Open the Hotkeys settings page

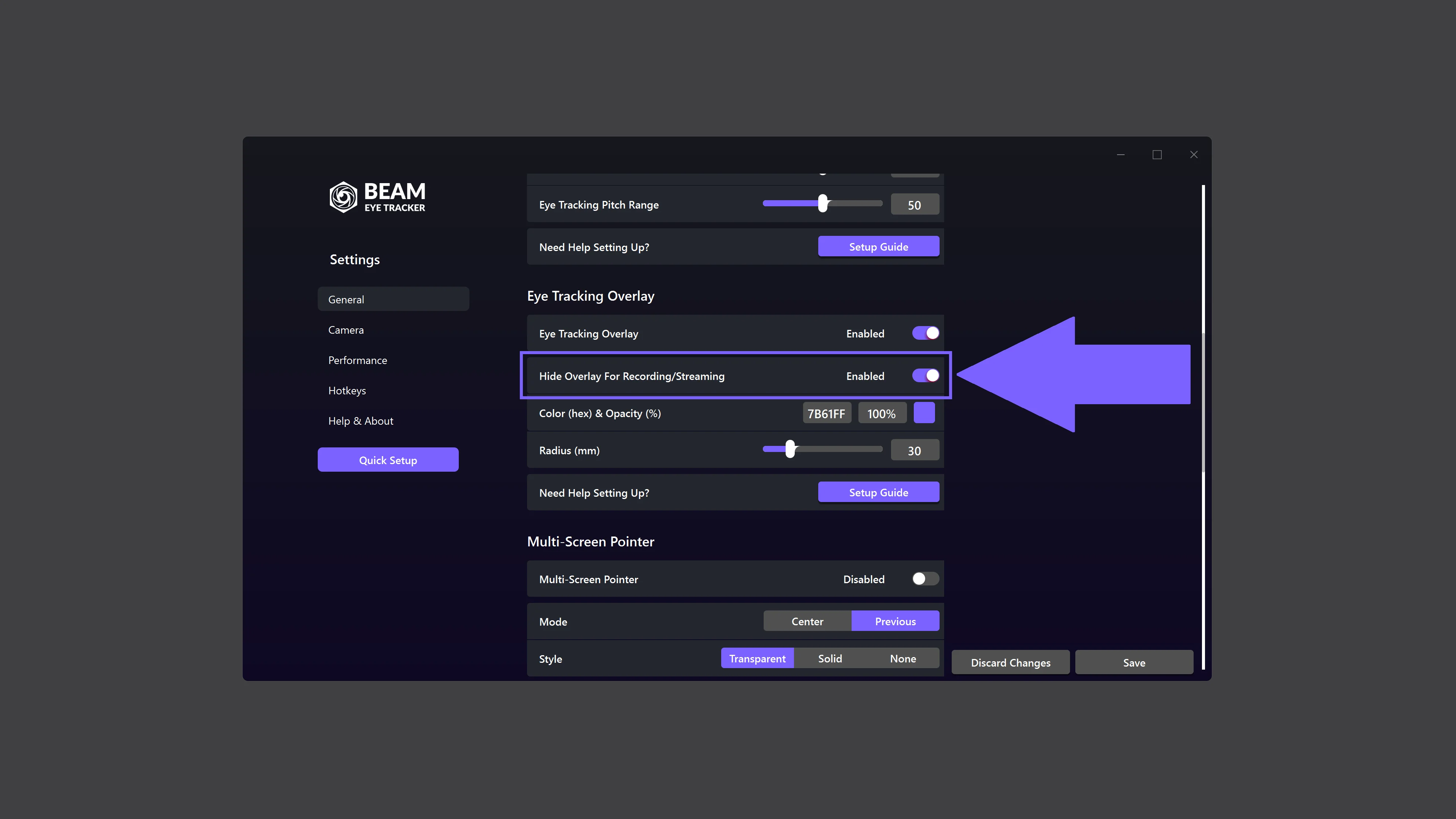coord(347,390)
